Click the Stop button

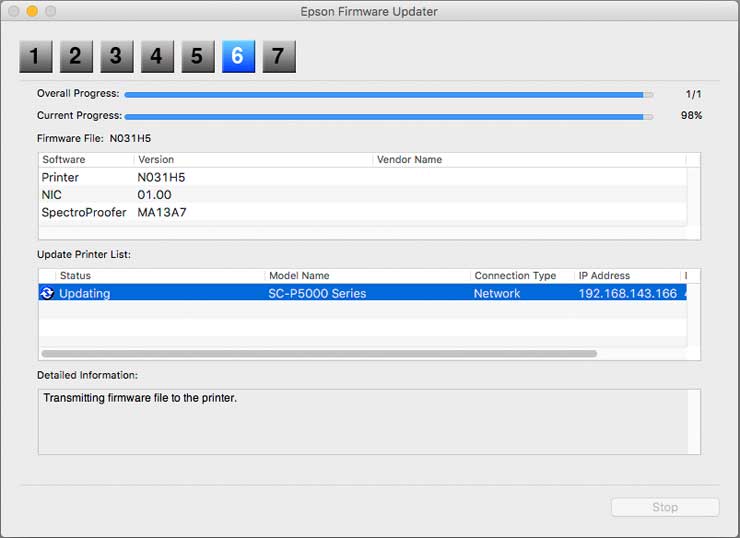[665, 507]
